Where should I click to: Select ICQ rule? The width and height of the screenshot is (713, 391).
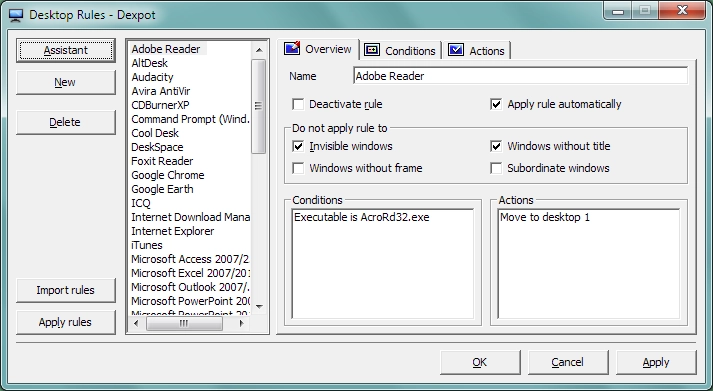[141, 204]
